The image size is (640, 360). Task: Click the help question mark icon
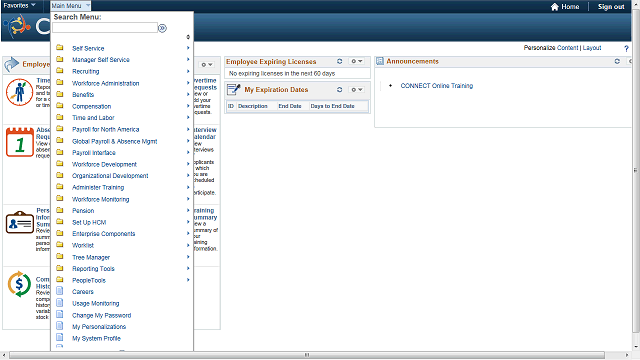(627, 48)
